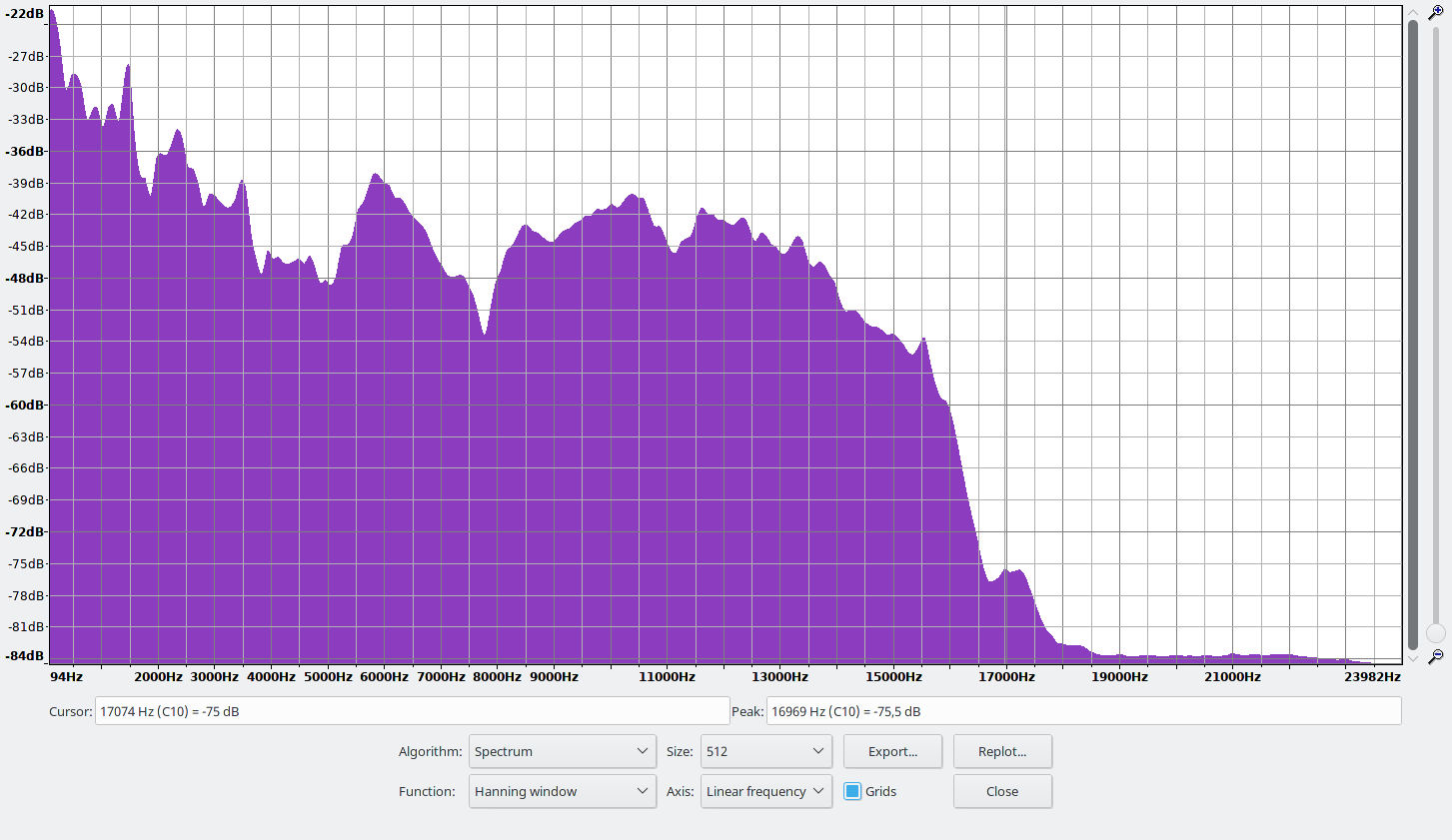Click the Export... button
This screenshot has height=840, width=1452.
[892, 751]
